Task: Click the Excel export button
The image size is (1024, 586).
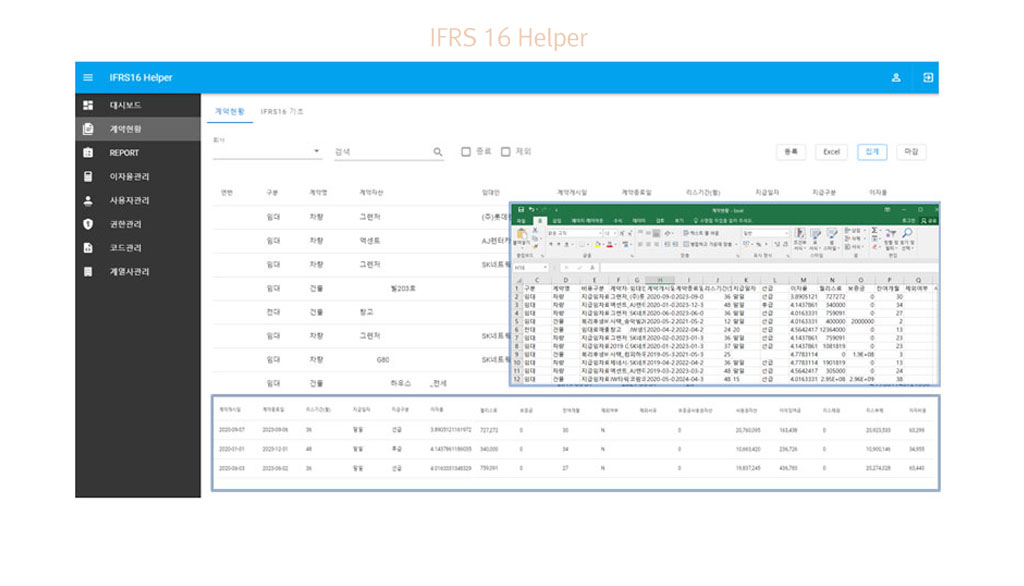Action: pos(830,152)
